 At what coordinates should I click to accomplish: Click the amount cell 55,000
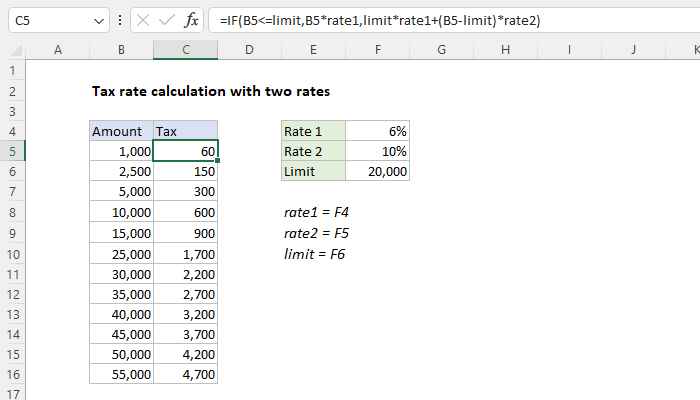121,374
